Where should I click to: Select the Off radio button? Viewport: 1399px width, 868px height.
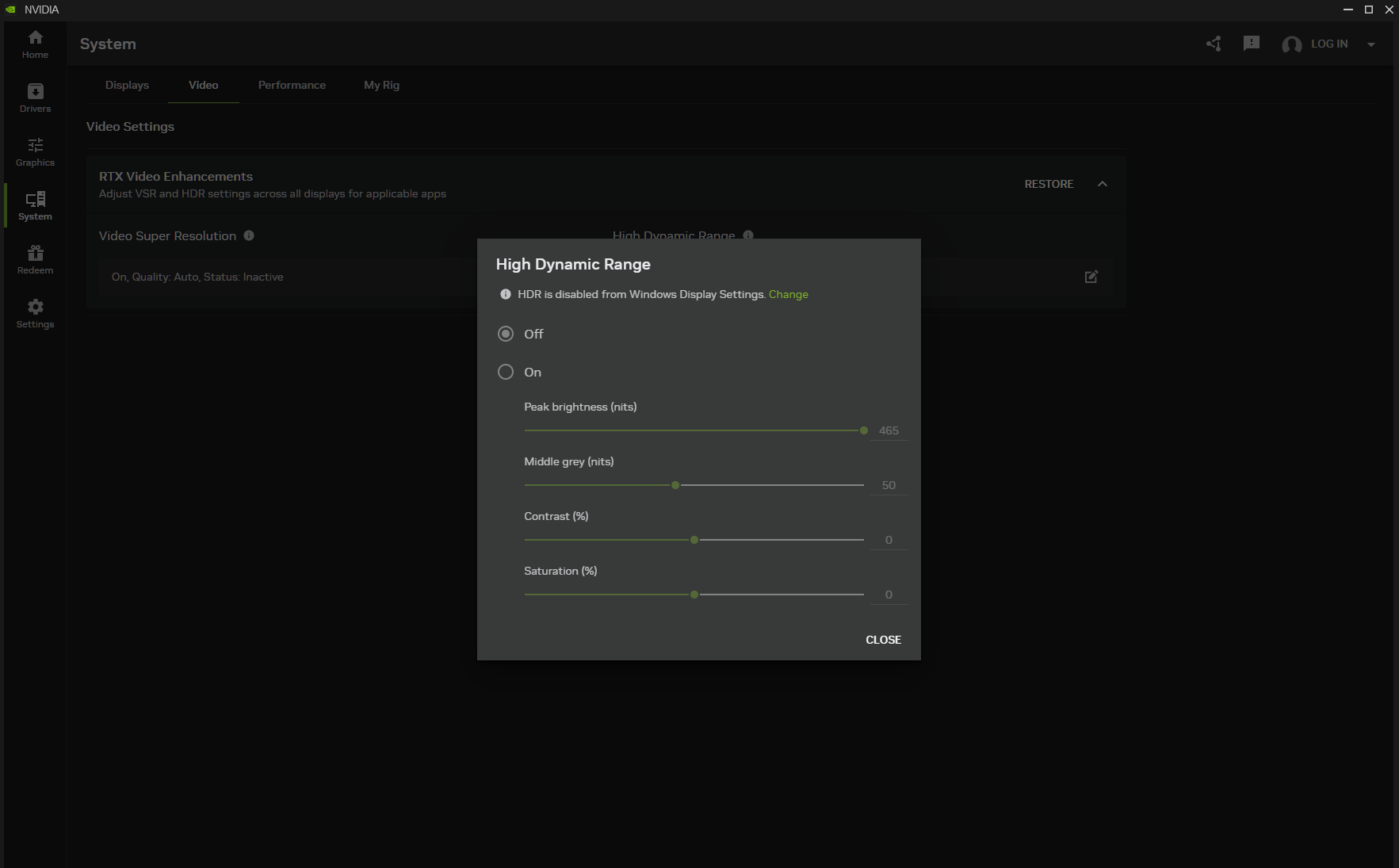pyautogui.click(x=506, y=334)
